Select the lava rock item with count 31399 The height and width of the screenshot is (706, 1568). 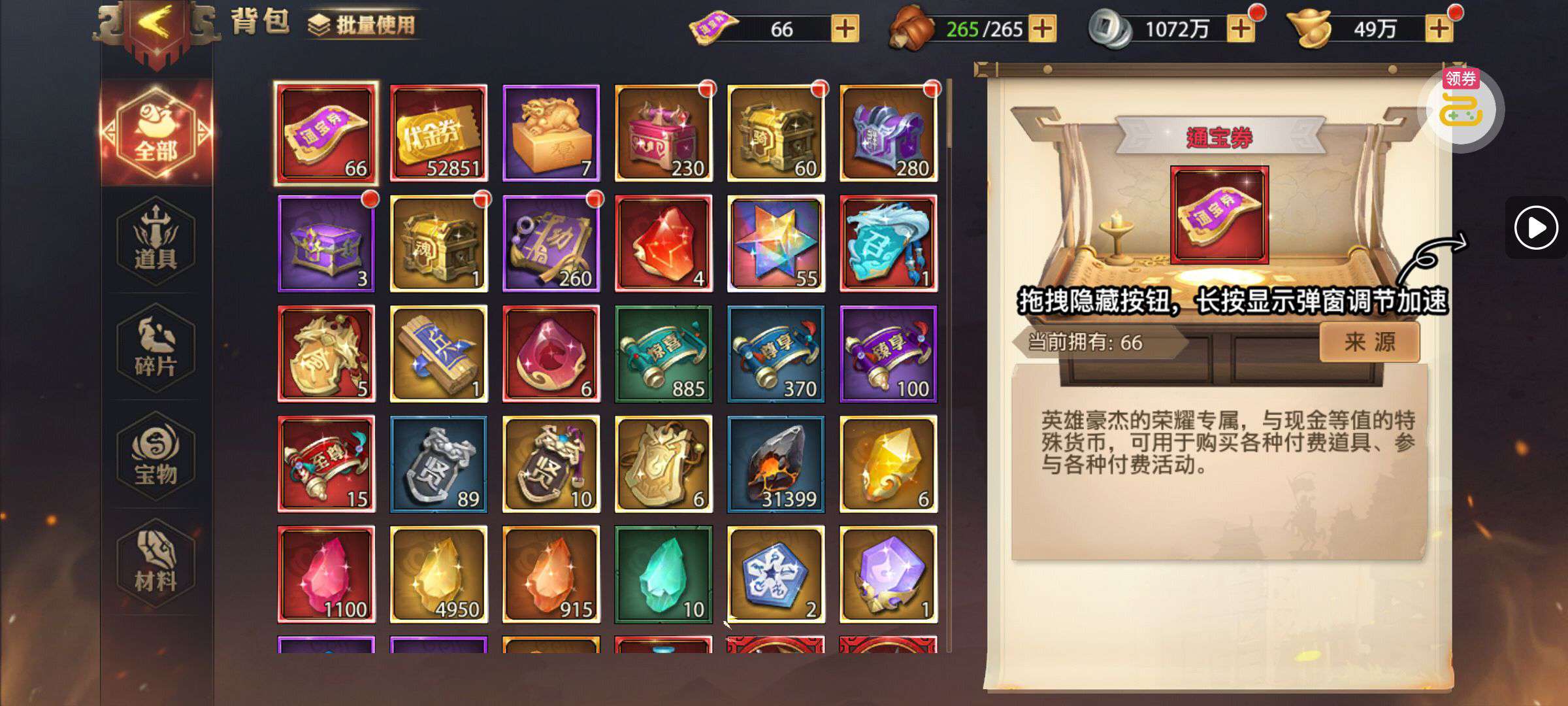click(776, 464)
